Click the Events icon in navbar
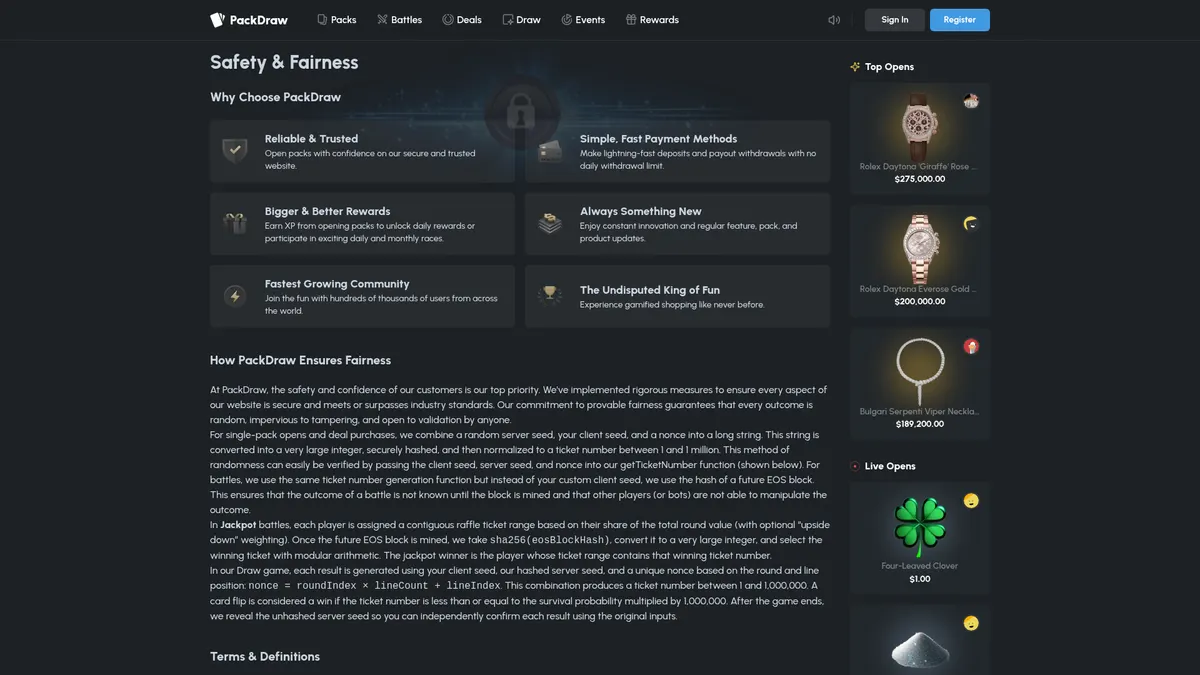The width and height of the screenshot is (1200, 675). (567, 20)
